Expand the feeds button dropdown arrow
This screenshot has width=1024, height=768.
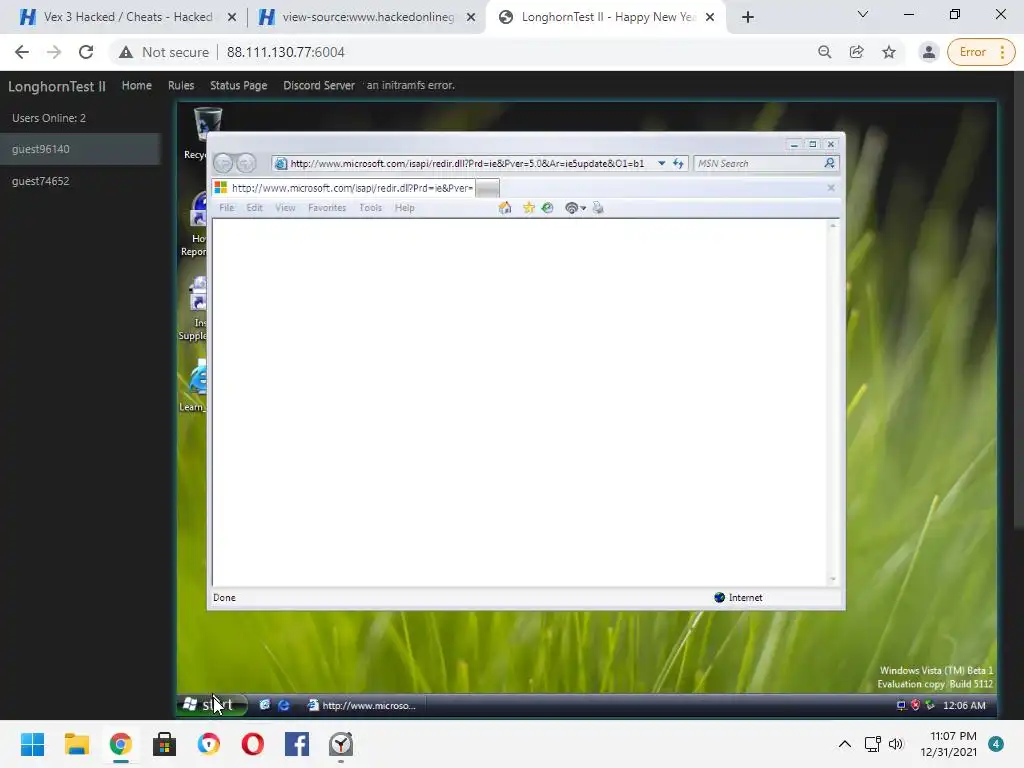pos(583,208)
